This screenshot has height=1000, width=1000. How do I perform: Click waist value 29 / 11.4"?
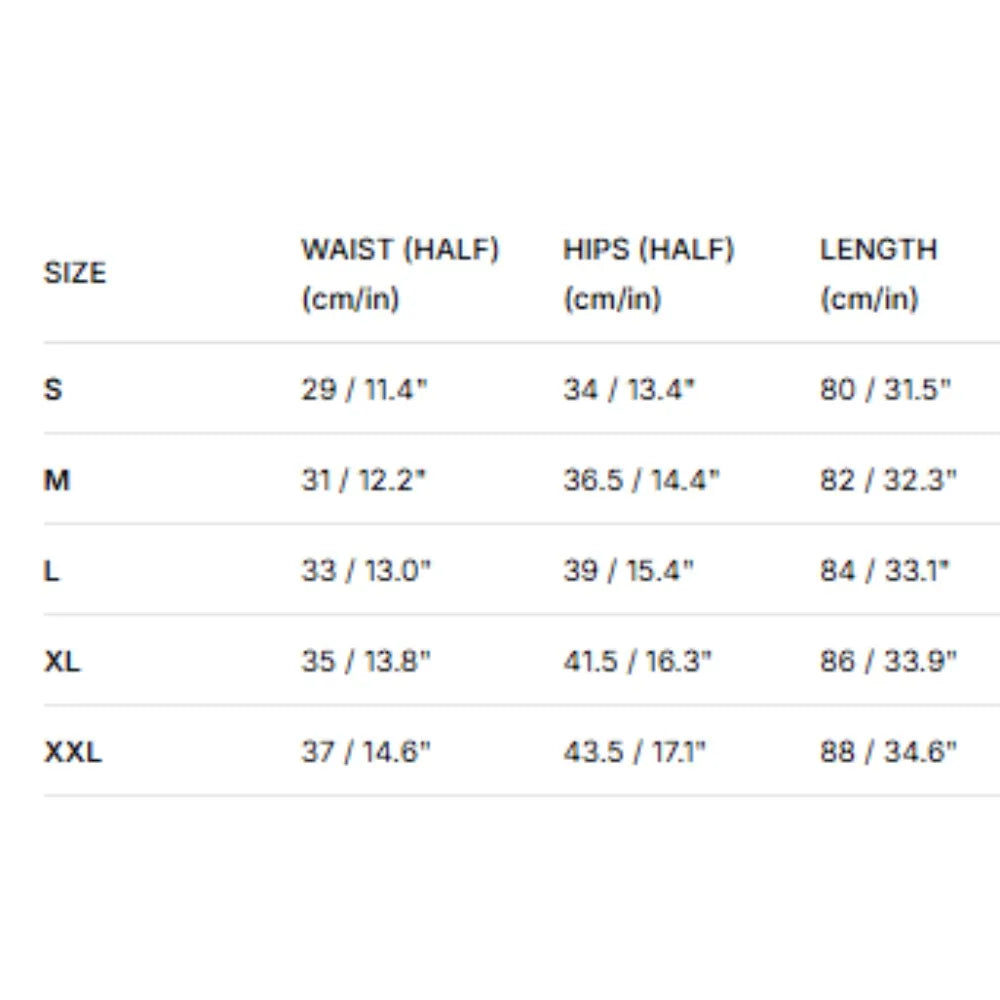point(365,389)
